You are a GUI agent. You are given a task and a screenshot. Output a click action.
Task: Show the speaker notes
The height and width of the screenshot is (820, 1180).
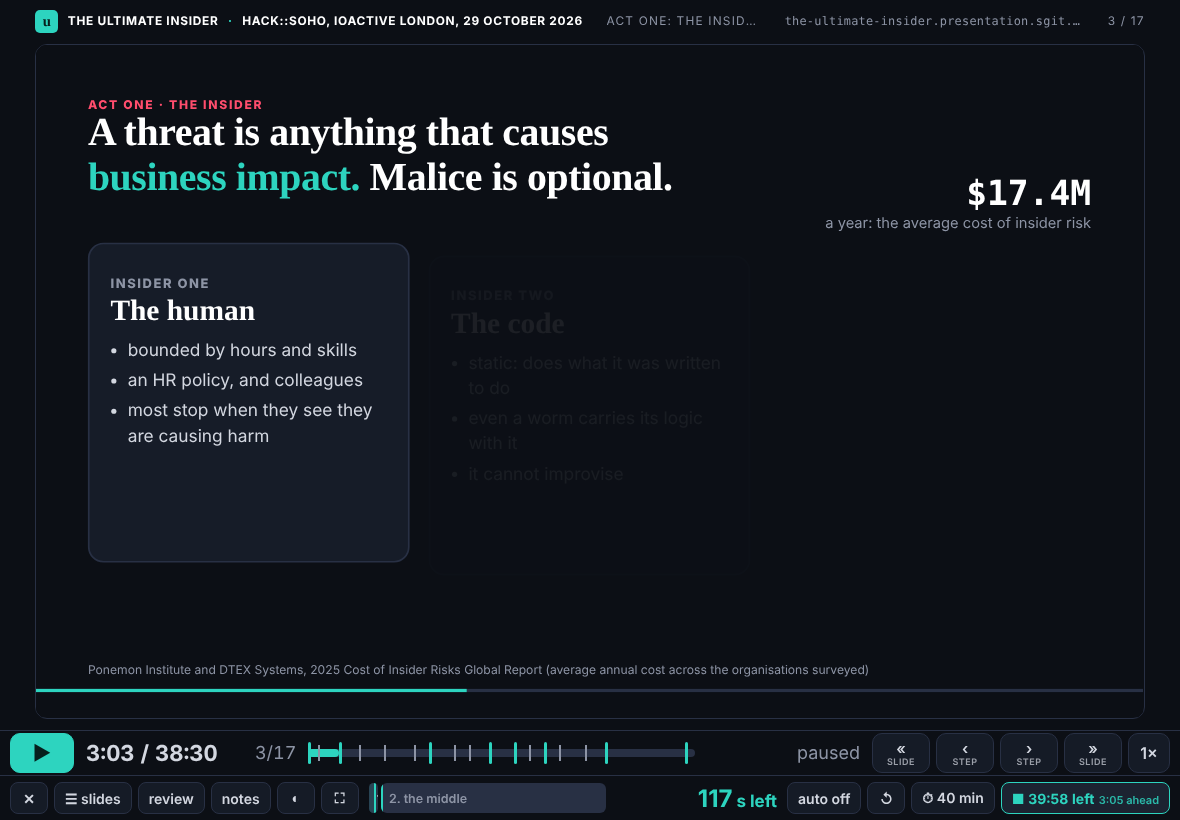point(240,798)
